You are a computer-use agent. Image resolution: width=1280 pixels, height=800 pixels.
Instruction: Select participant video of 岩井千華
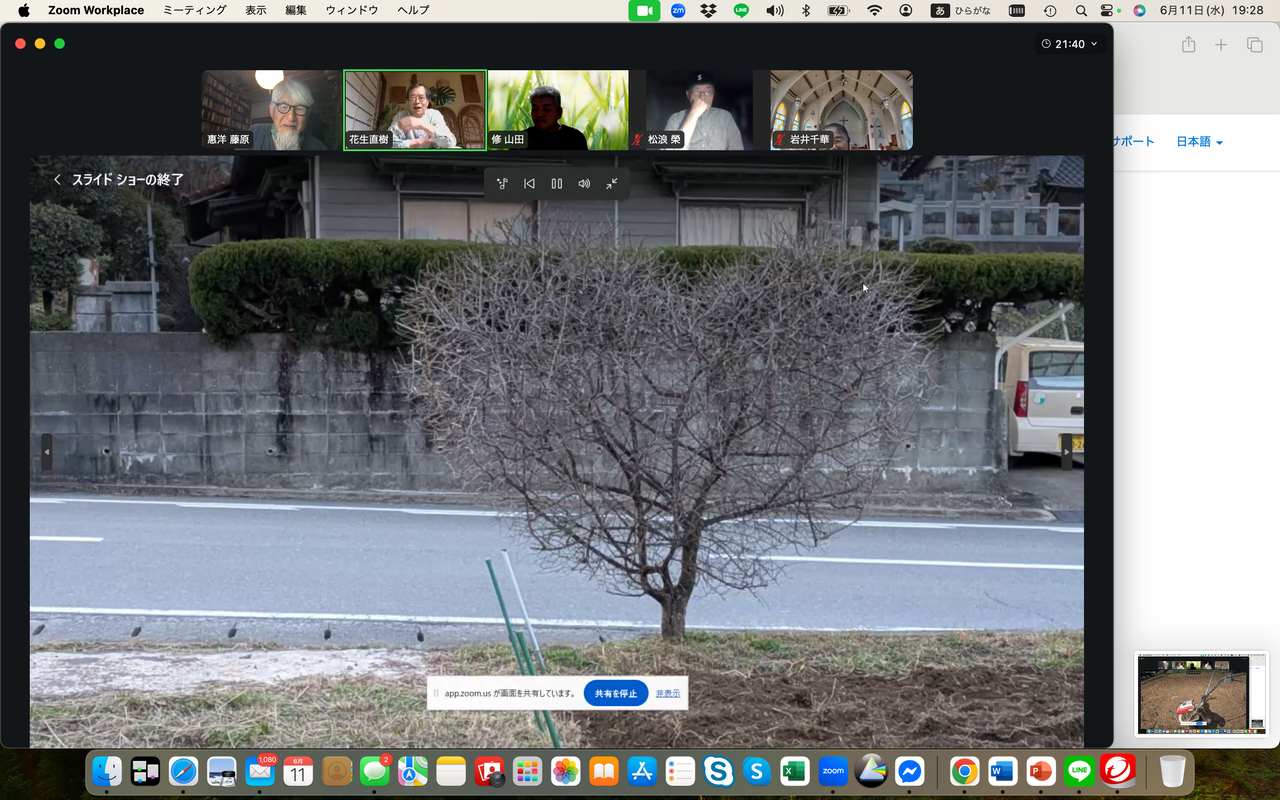pyautogui.click(x=842, y=110)
